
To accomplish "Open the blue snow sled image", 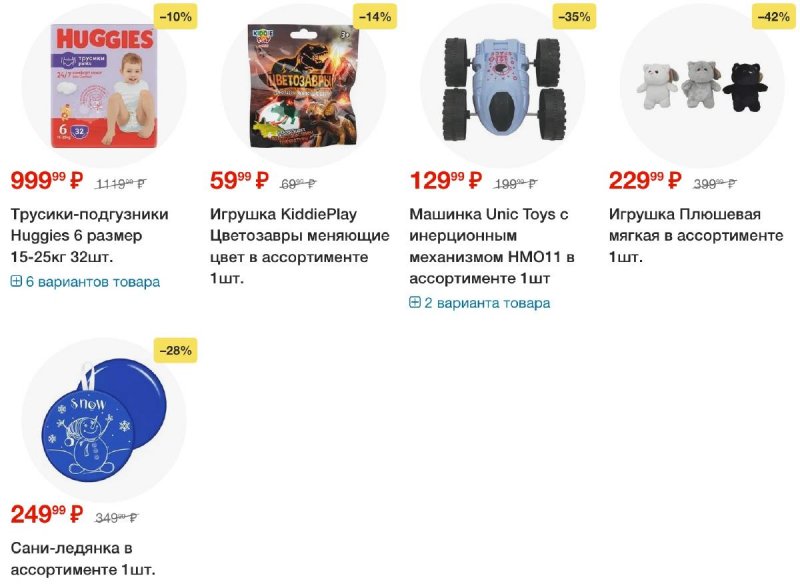I will [104, 420].
